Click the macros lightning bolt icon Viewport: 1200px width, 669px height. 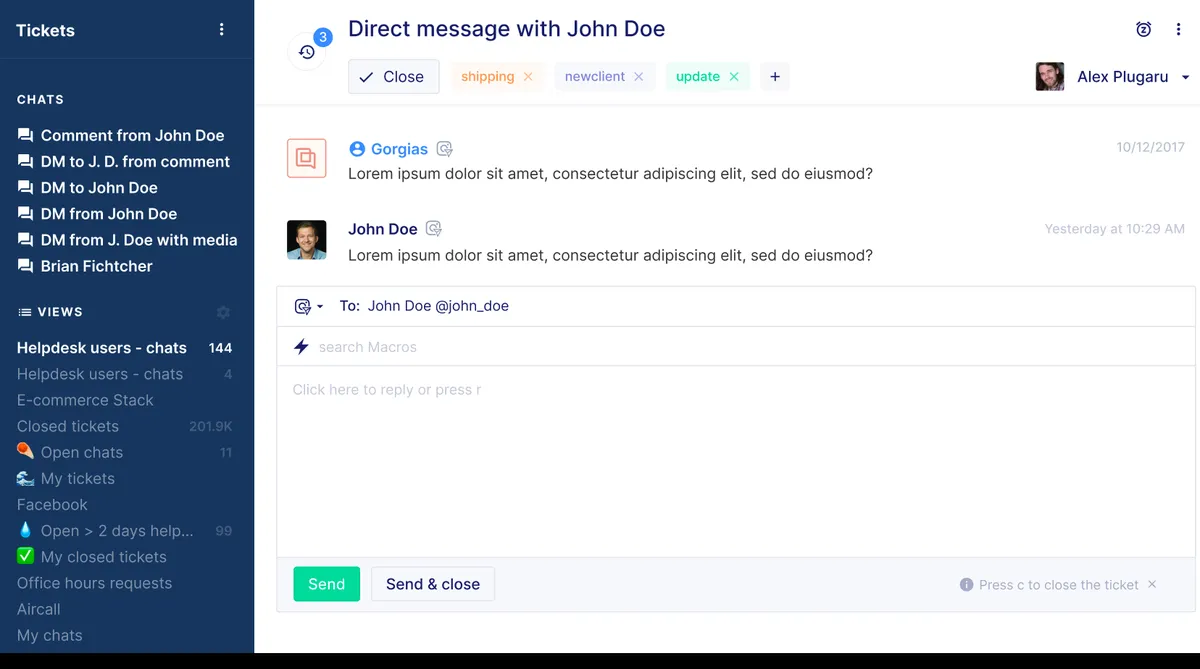[x=300, y=347]
